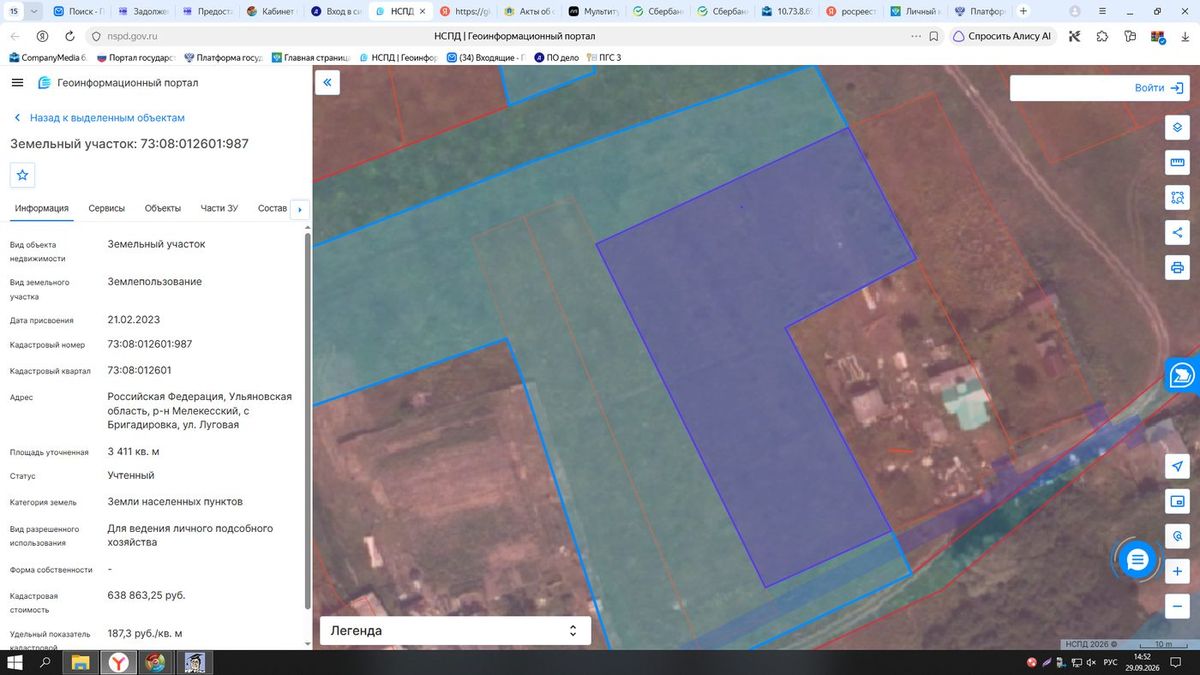Toggle the overview mini-map button
Viewport: 1200px width, 675px height.
click(1177, 501)
